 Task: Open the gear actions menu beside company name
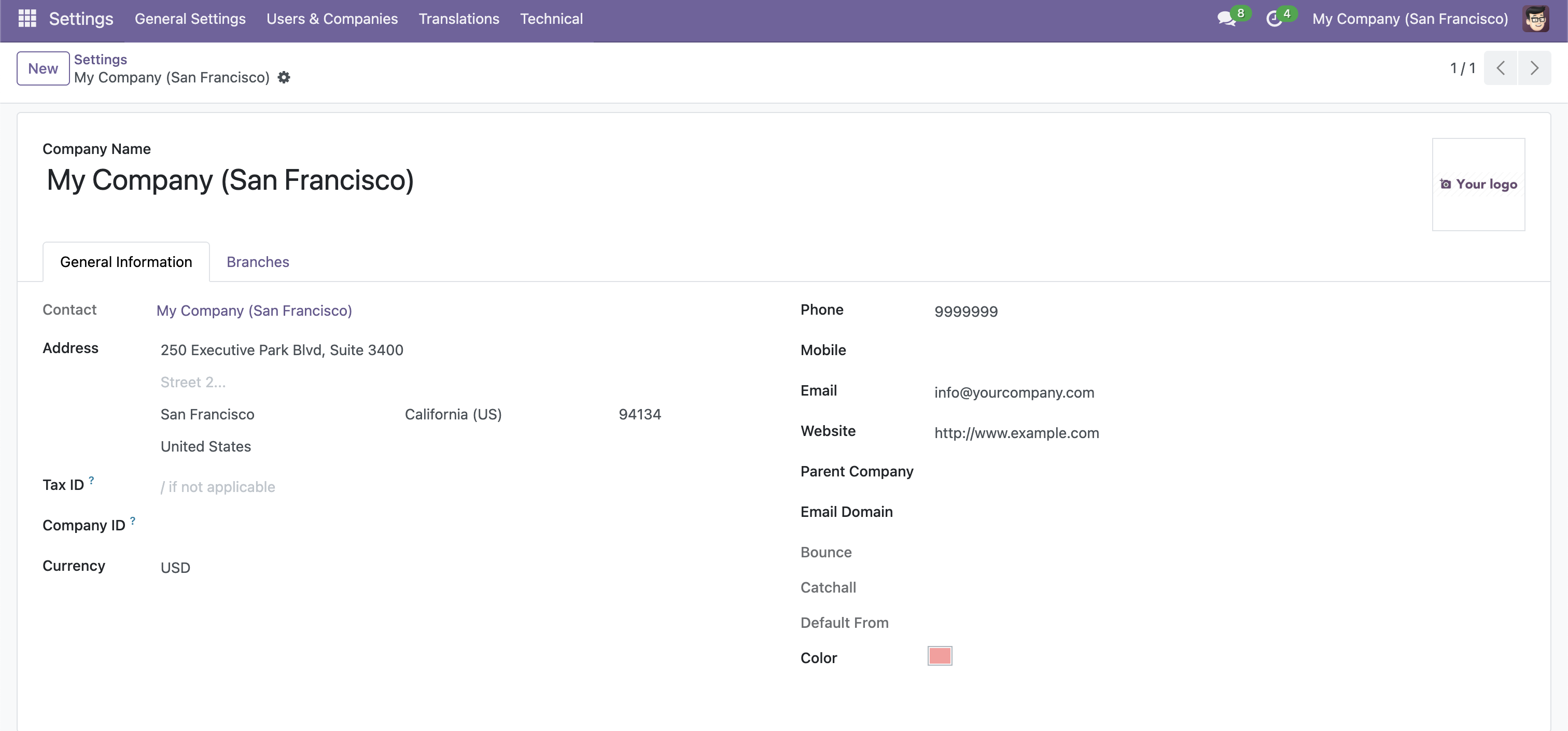tap(284, 77)
